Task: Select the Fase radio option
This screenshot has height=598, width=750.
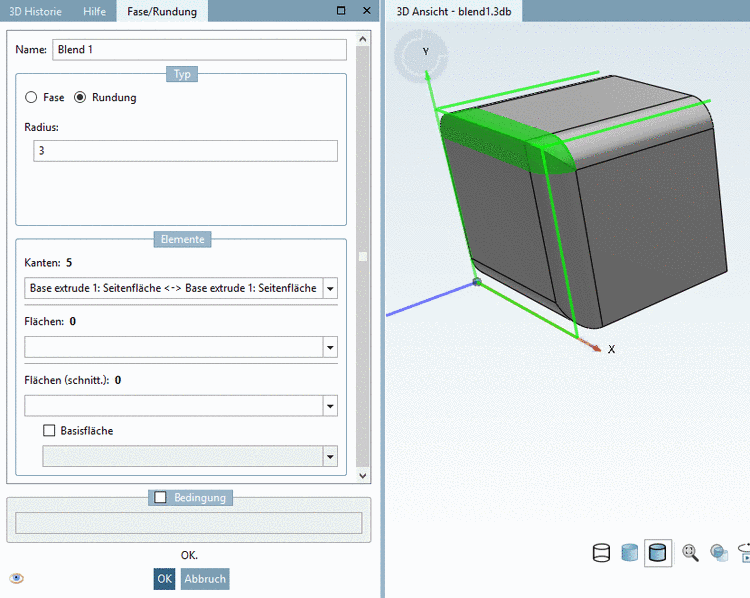Action: tap(31, 97)
